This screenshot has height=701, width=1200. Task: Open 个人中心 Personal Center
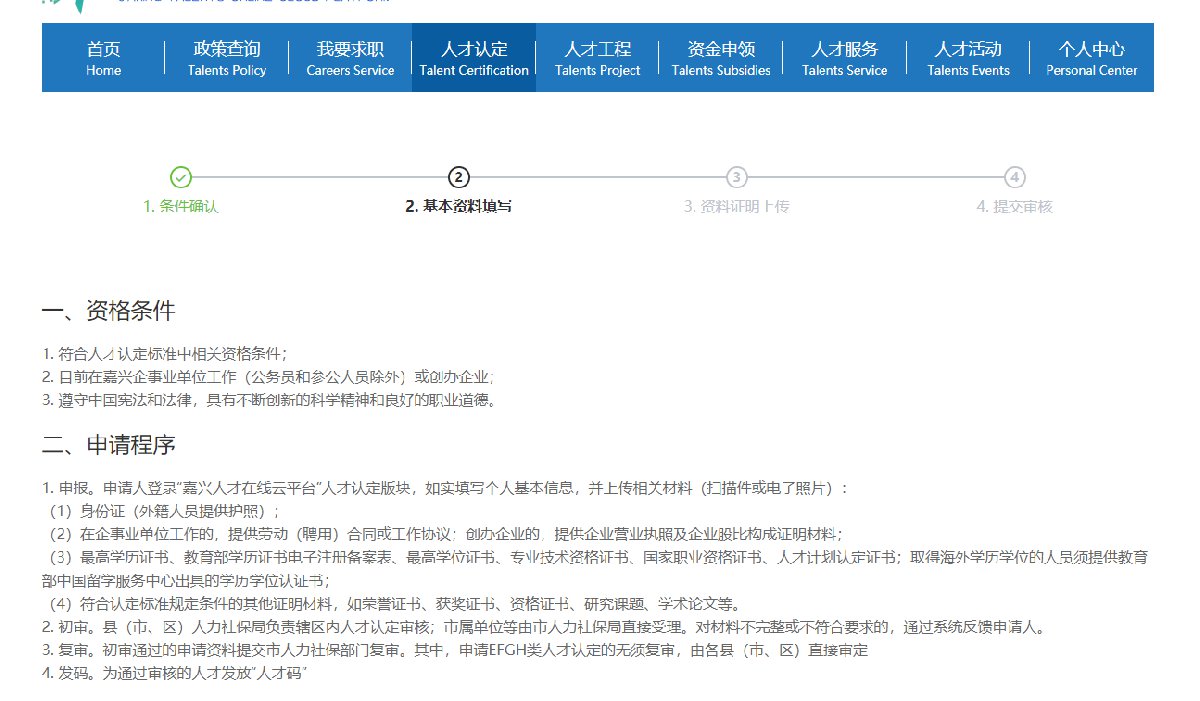pos(1092,58)
